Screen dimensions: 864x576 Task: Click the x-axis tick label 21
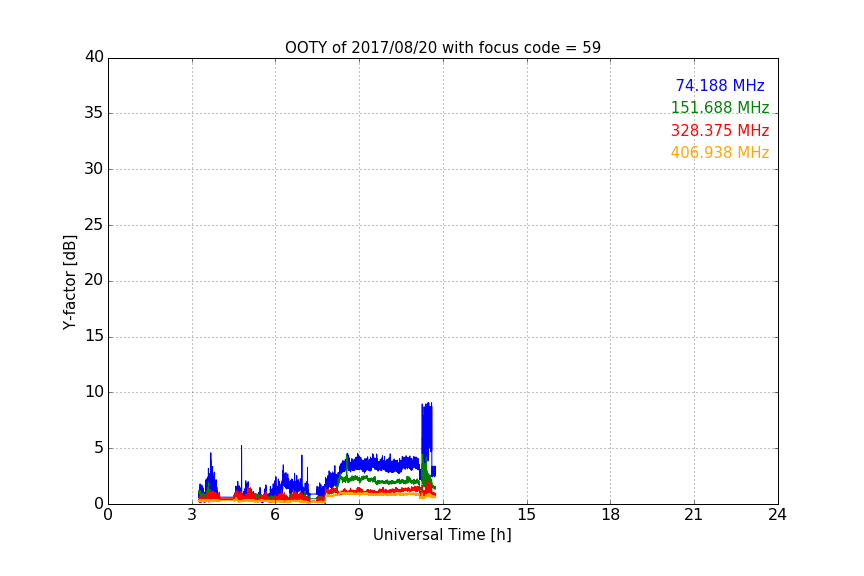pos(694,515)
